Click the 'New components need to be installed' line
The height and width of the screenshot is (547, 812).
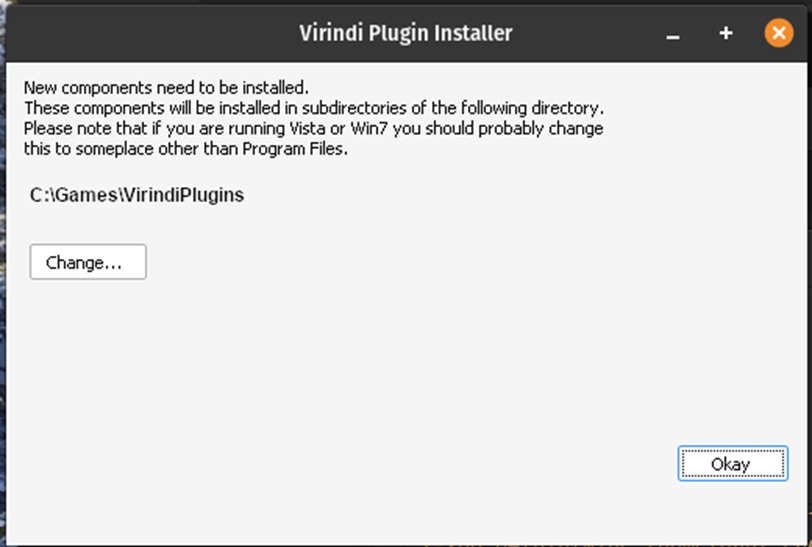pyautogui.click(x=166, y=87)
